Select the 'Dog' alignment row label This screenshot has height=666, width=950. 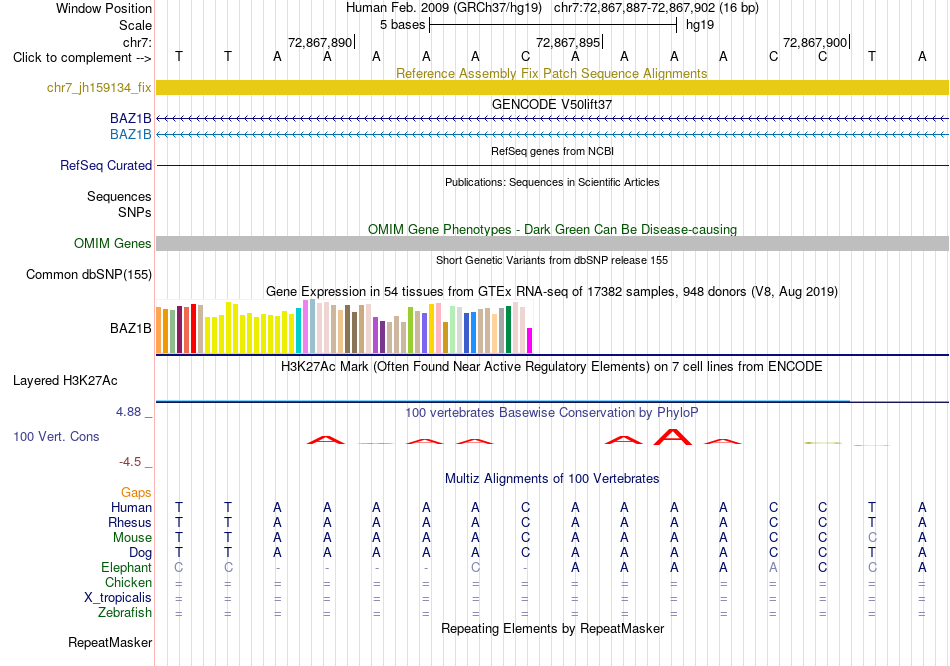pos(140,553)
